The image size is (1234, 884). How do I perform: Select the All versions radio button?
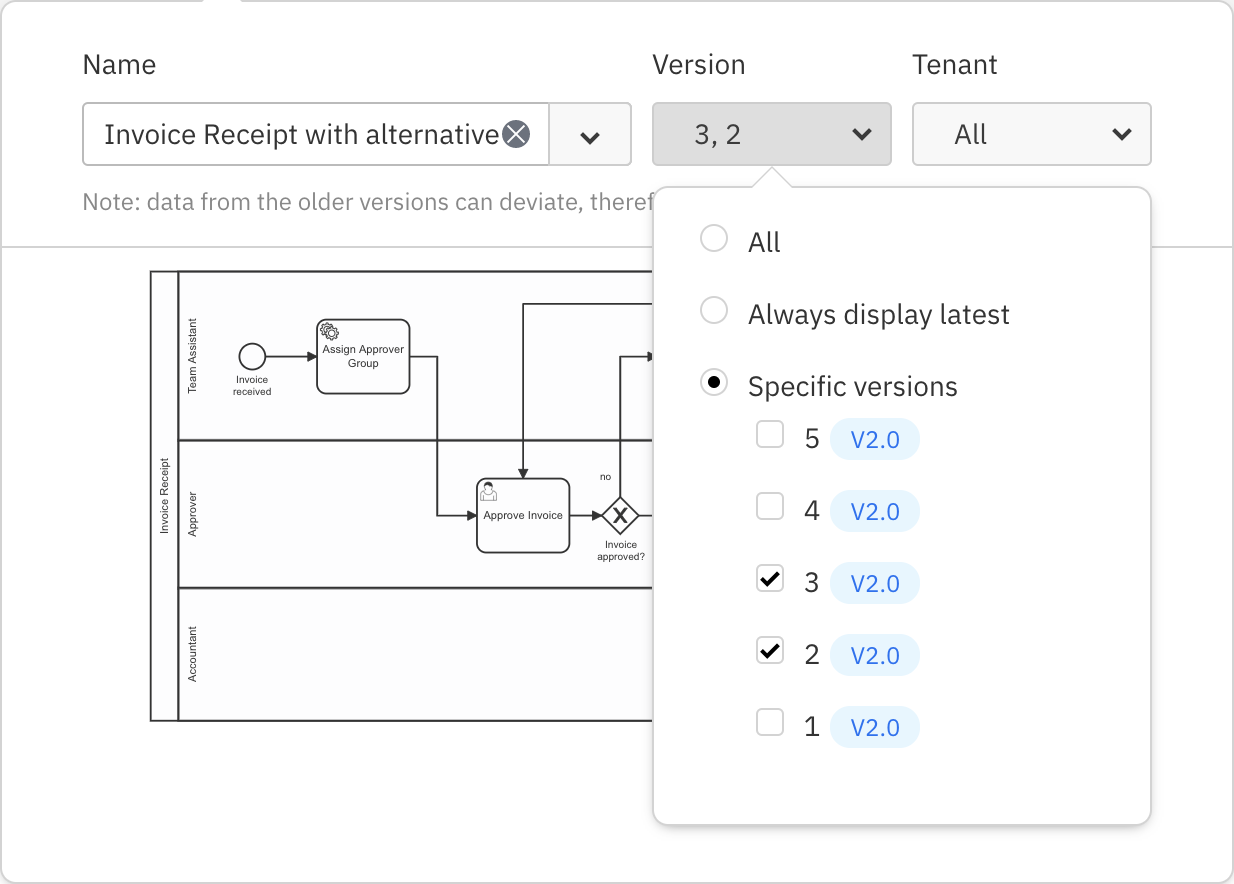point(714,239)
